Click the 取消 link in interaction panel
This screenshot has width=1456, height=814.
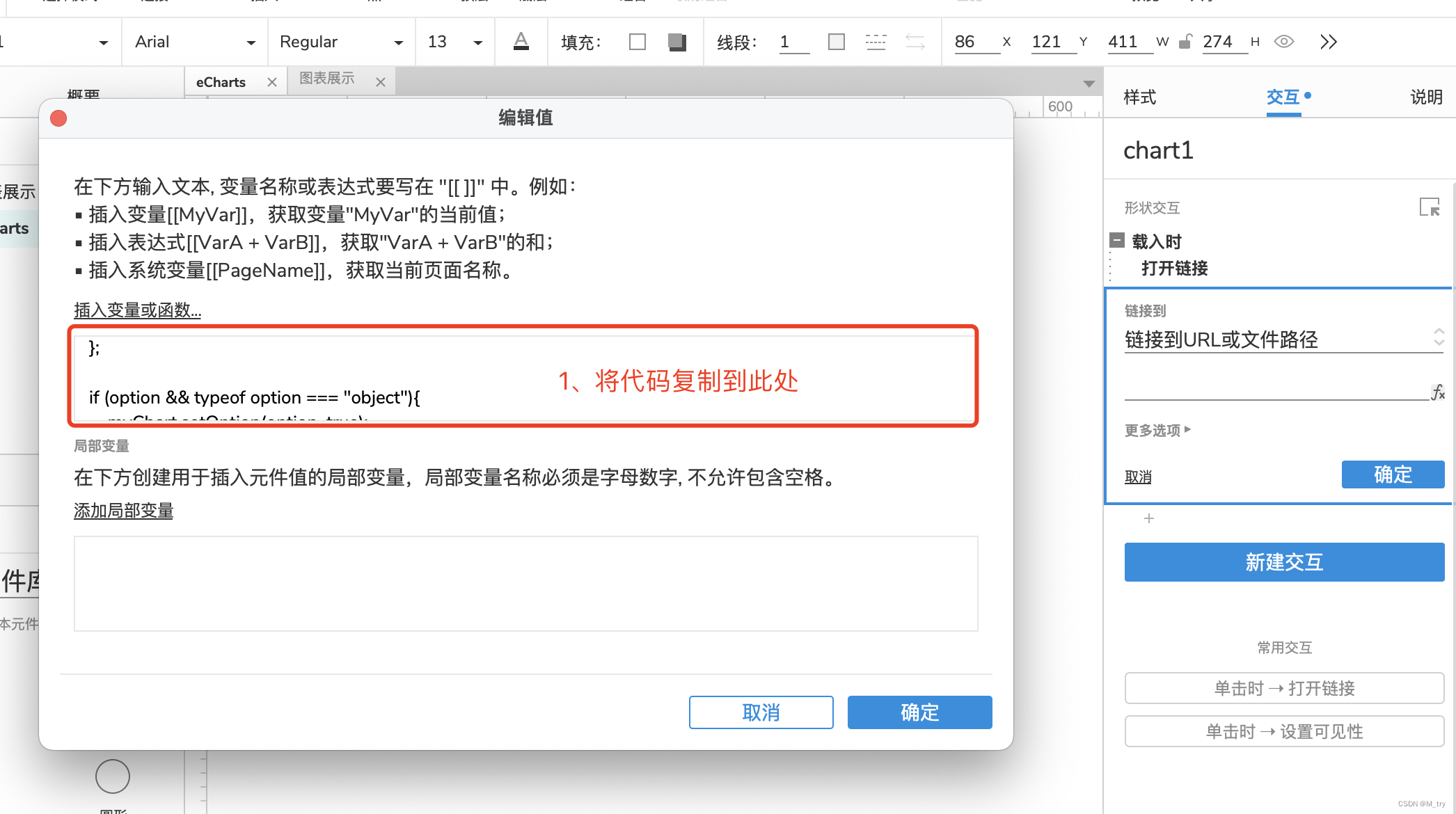(x=1138, y=477)
